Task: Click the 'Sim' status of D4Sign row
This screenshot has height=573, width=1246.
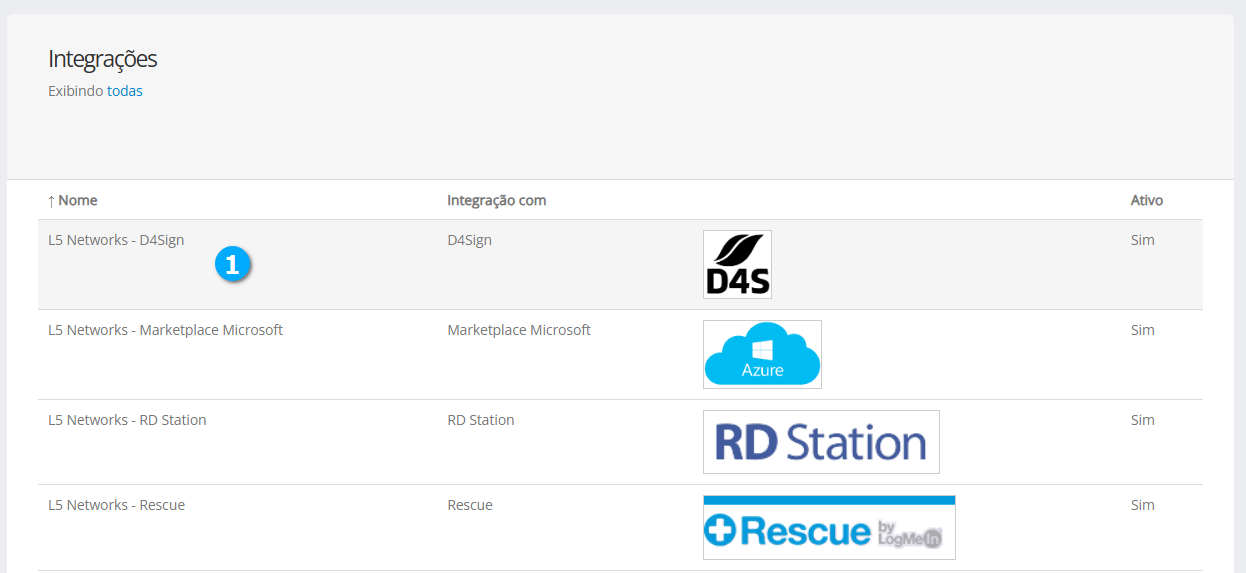Action: [x=1142, y=240]
